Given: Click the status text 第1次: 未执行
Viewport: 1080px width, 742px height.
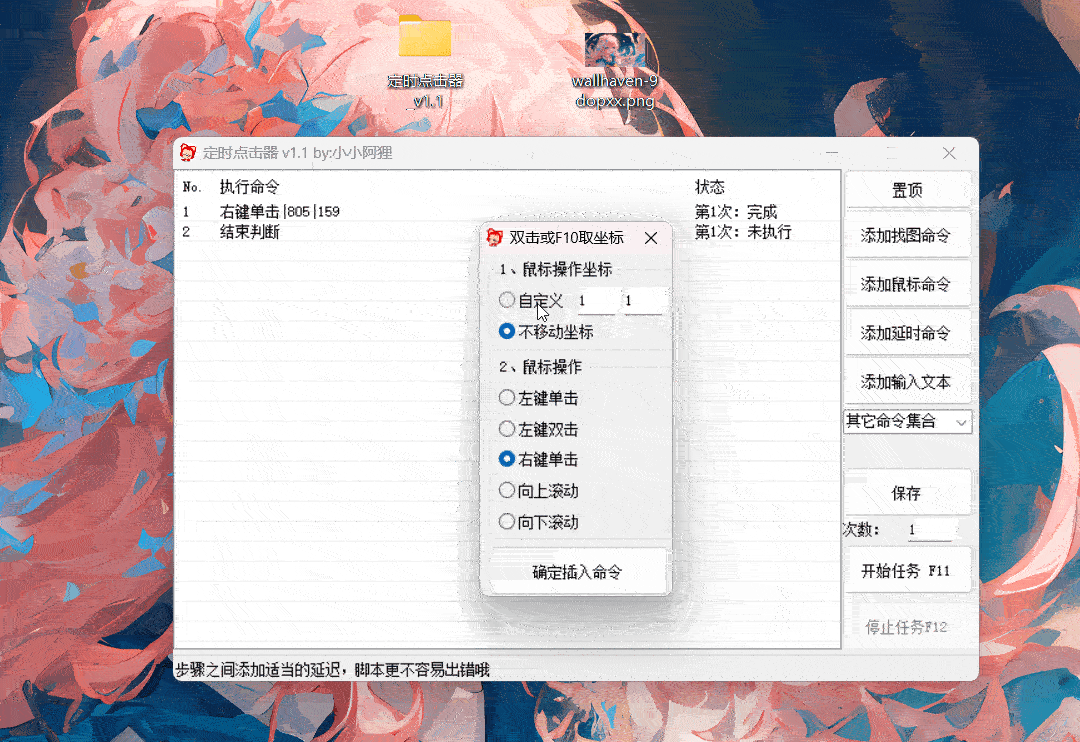Looking at the screenshot, I should 743,232.
